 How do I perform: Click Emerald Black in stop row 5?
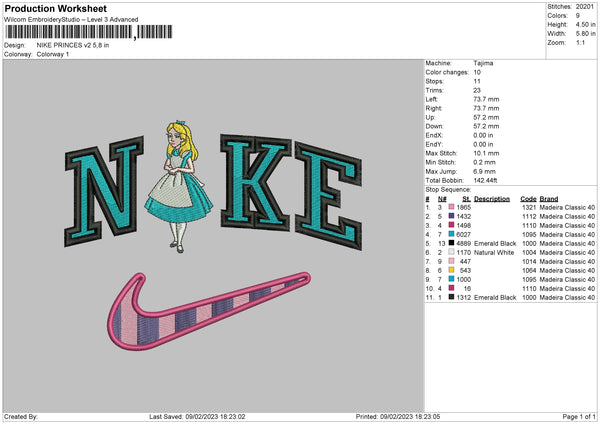pyautogui.click(x=495, y=243)
